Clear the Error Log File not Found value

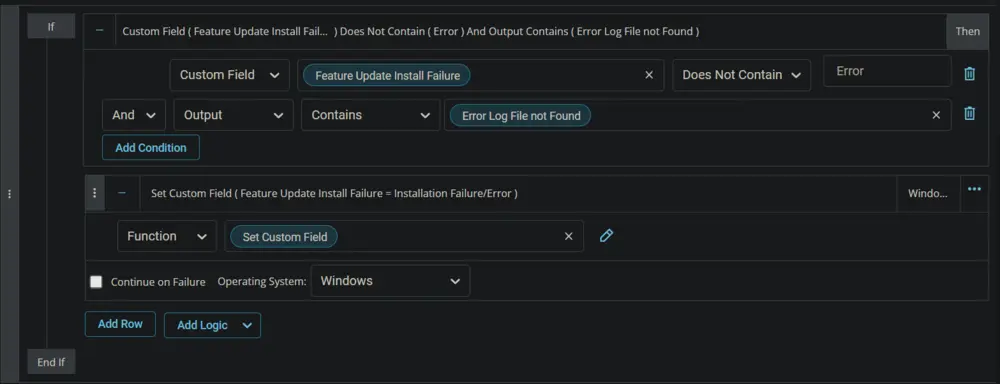click(x=936, y=115)
